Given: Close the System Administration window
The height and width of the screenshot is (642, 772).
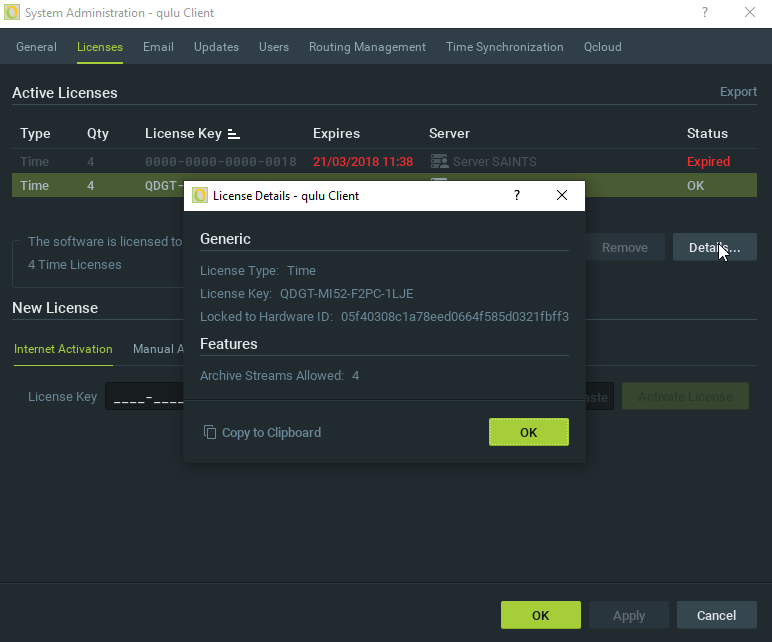Looking at the screenshot, I should [x=749, y=12].
